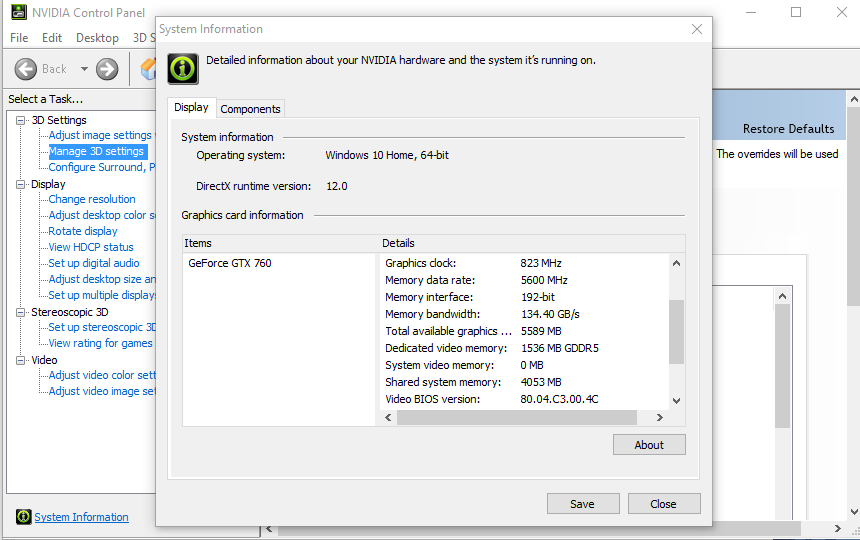Switch to the Display tab
The image size is (860, 540).
(x=191, y=107)
